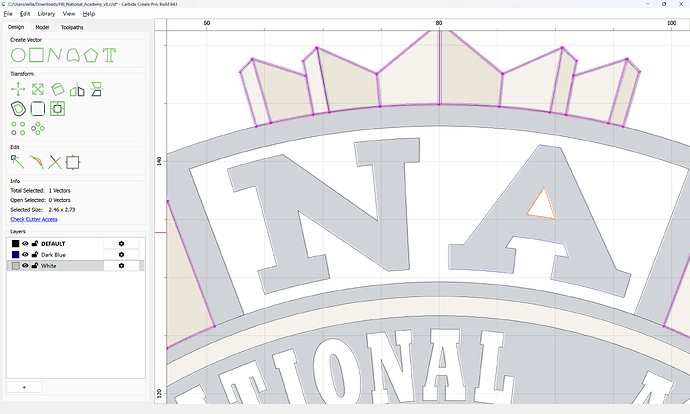Image resolution: width=690 pixels, height=414 pixels.
Task: Open the Circular Array tool
Action: click(38, 128)
